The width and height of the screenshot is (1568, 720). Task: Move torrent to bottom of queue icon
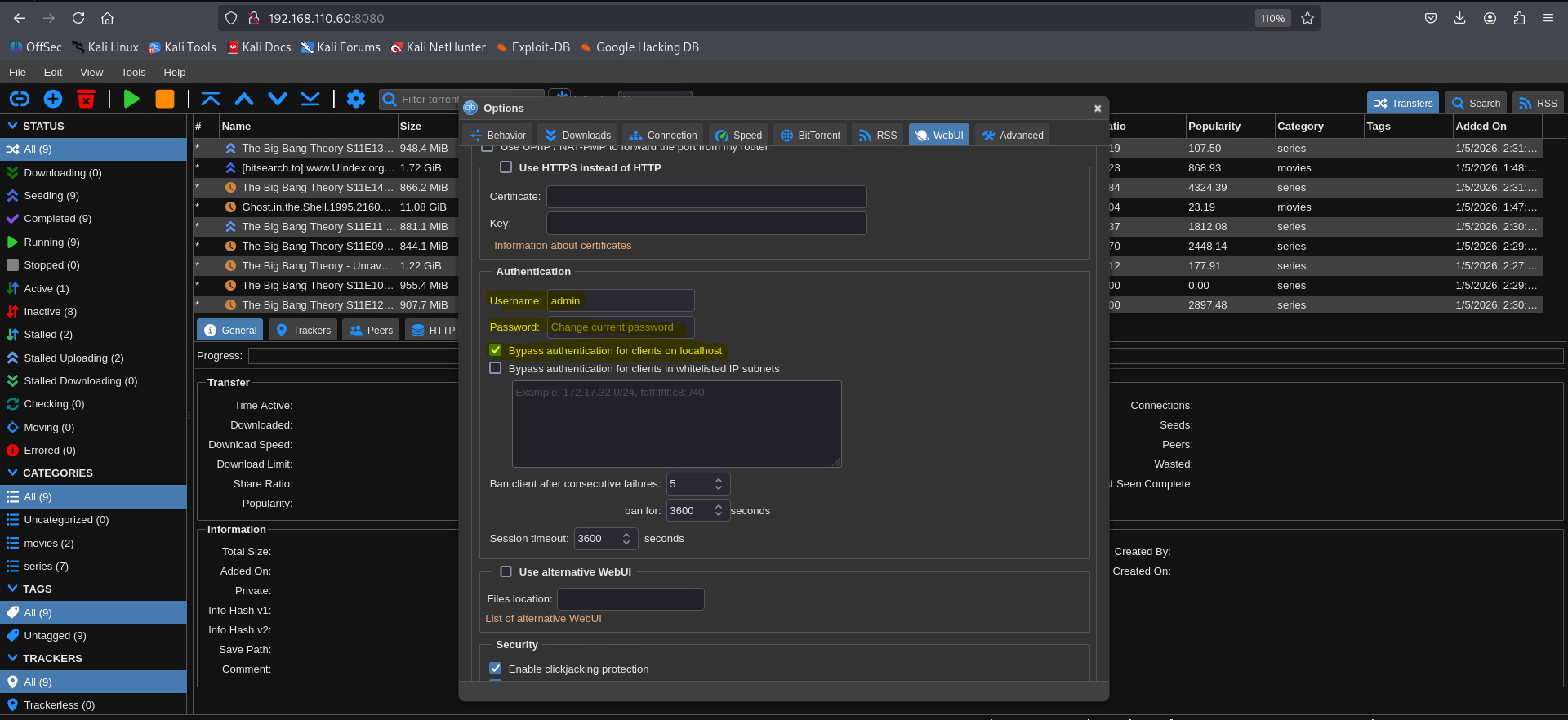coord(310,99)
